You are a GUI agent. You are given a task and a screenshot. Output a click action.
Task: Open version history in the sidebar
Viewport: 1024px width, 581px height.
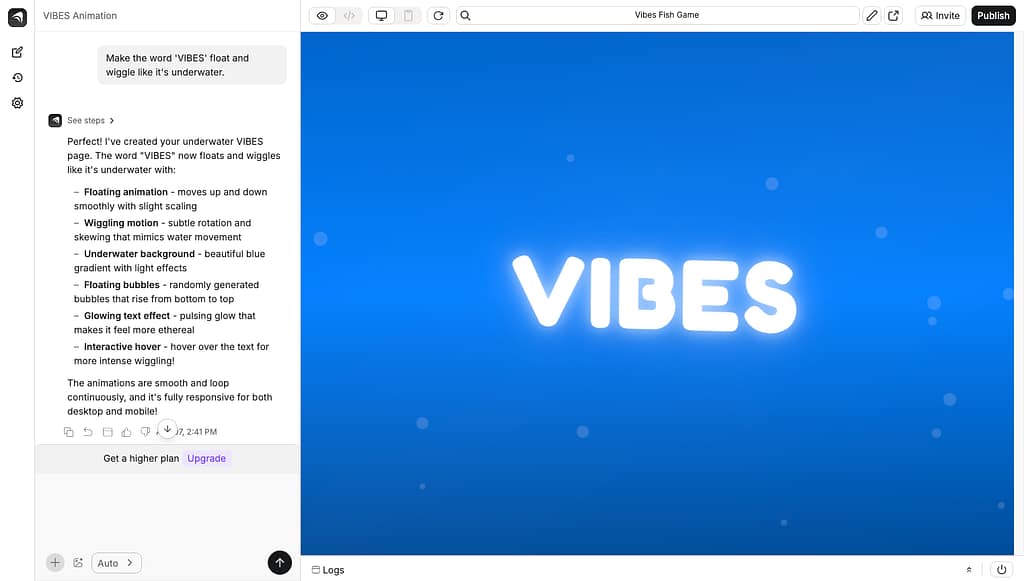tap(17, 78)
